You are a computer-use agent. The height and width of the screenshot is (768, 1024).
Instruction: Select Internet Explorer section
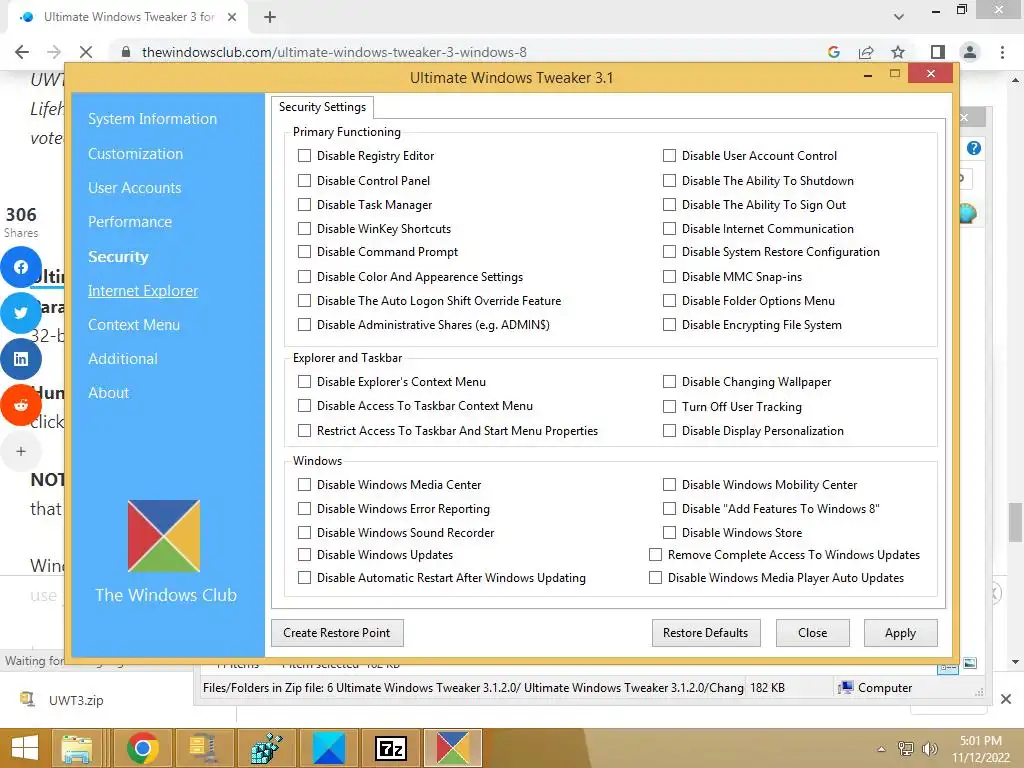(x=143, y=291)
